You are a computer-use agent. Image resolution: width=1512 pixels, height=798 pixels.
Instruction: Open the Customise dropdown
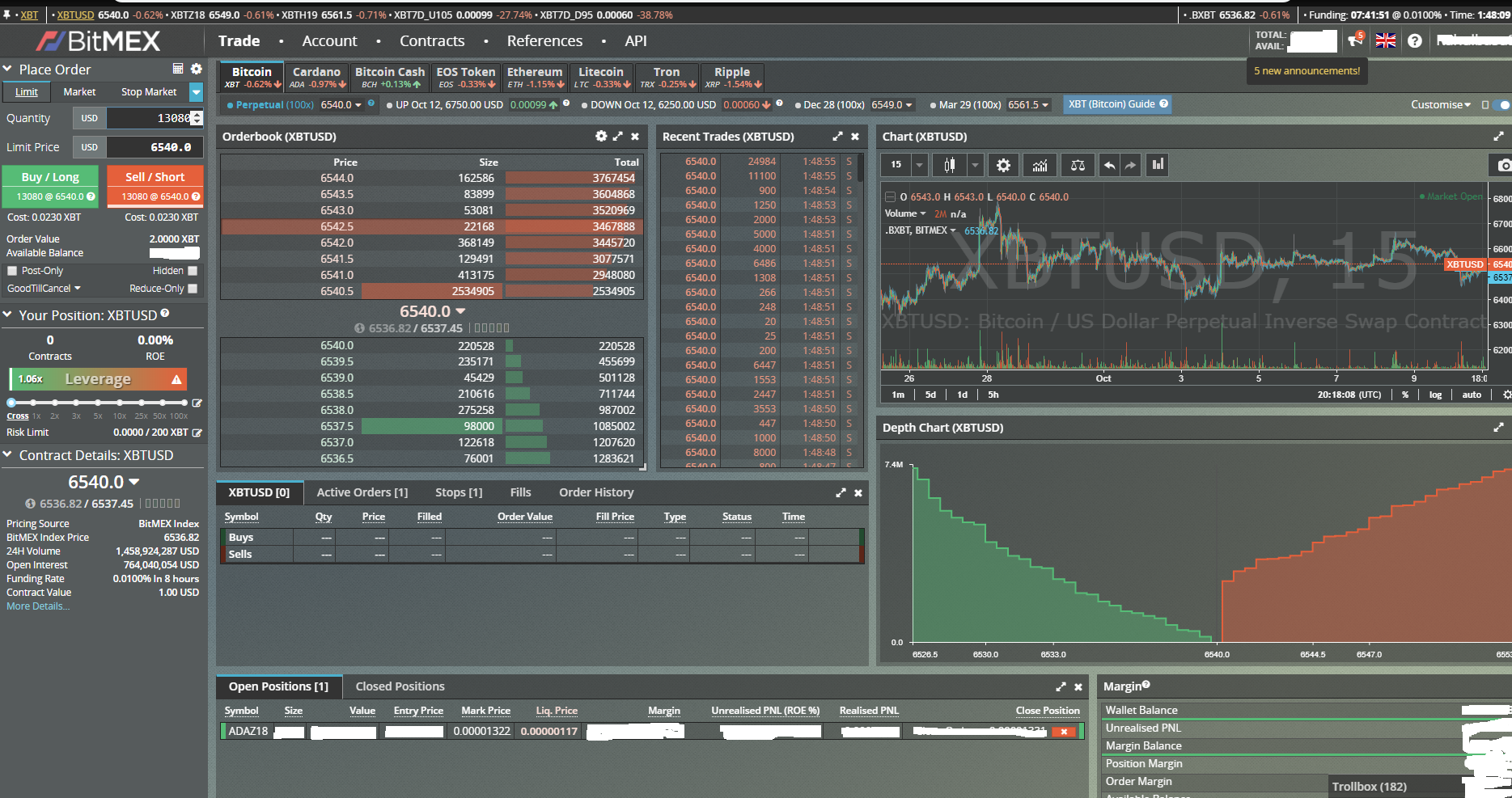(x=1441, y=104)
